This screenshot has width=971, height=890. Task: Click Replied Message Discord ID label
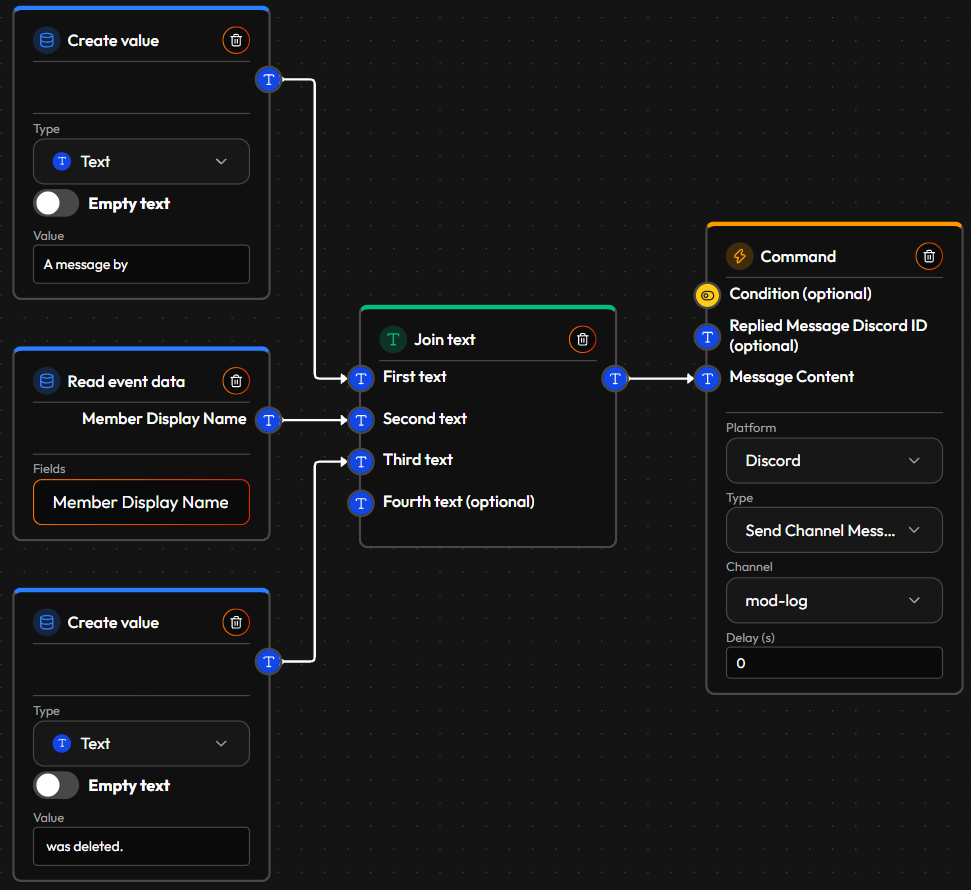tap(828, 335)
